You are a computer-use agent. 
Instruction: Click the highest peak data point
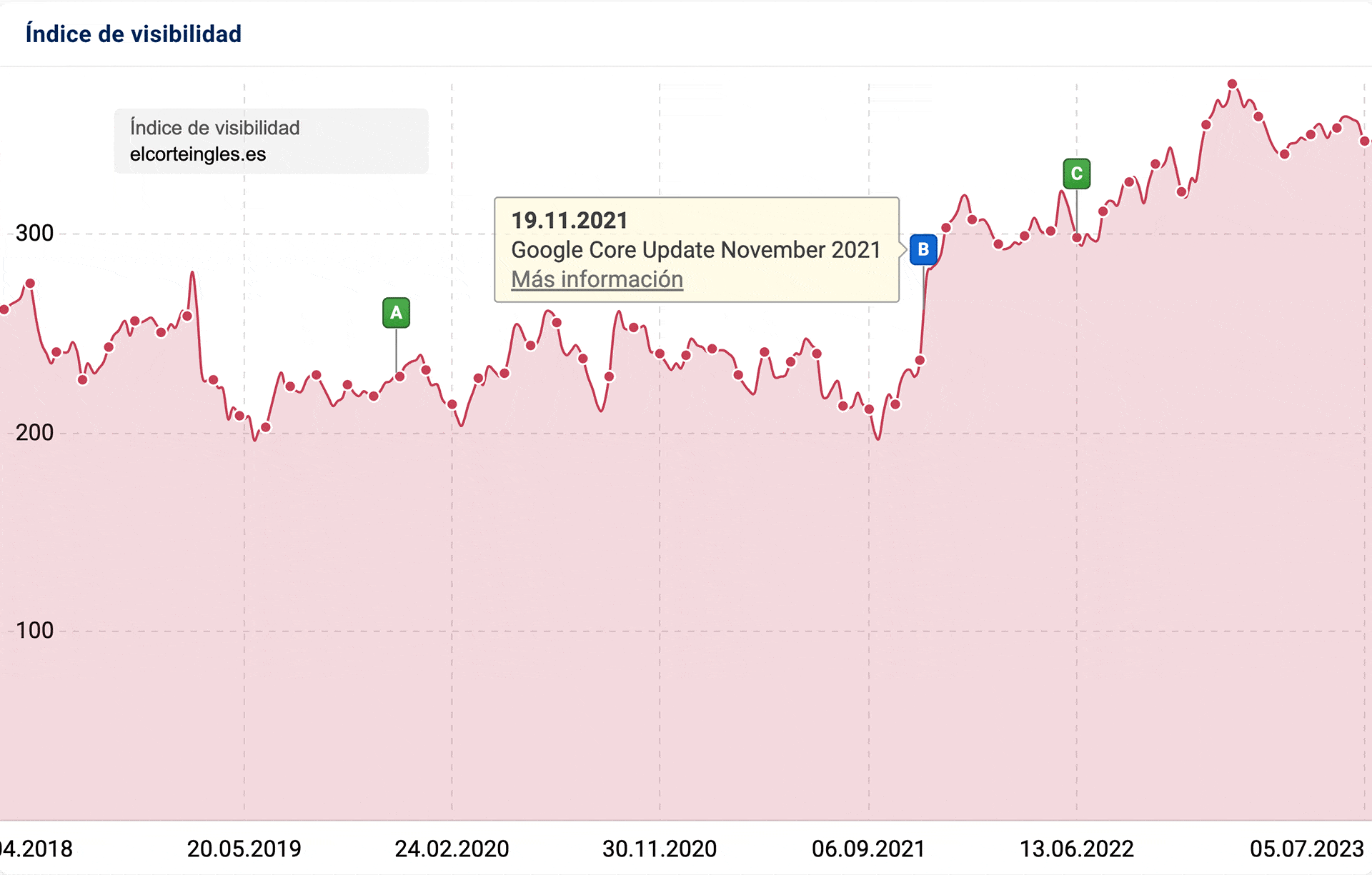(1232, 84)
